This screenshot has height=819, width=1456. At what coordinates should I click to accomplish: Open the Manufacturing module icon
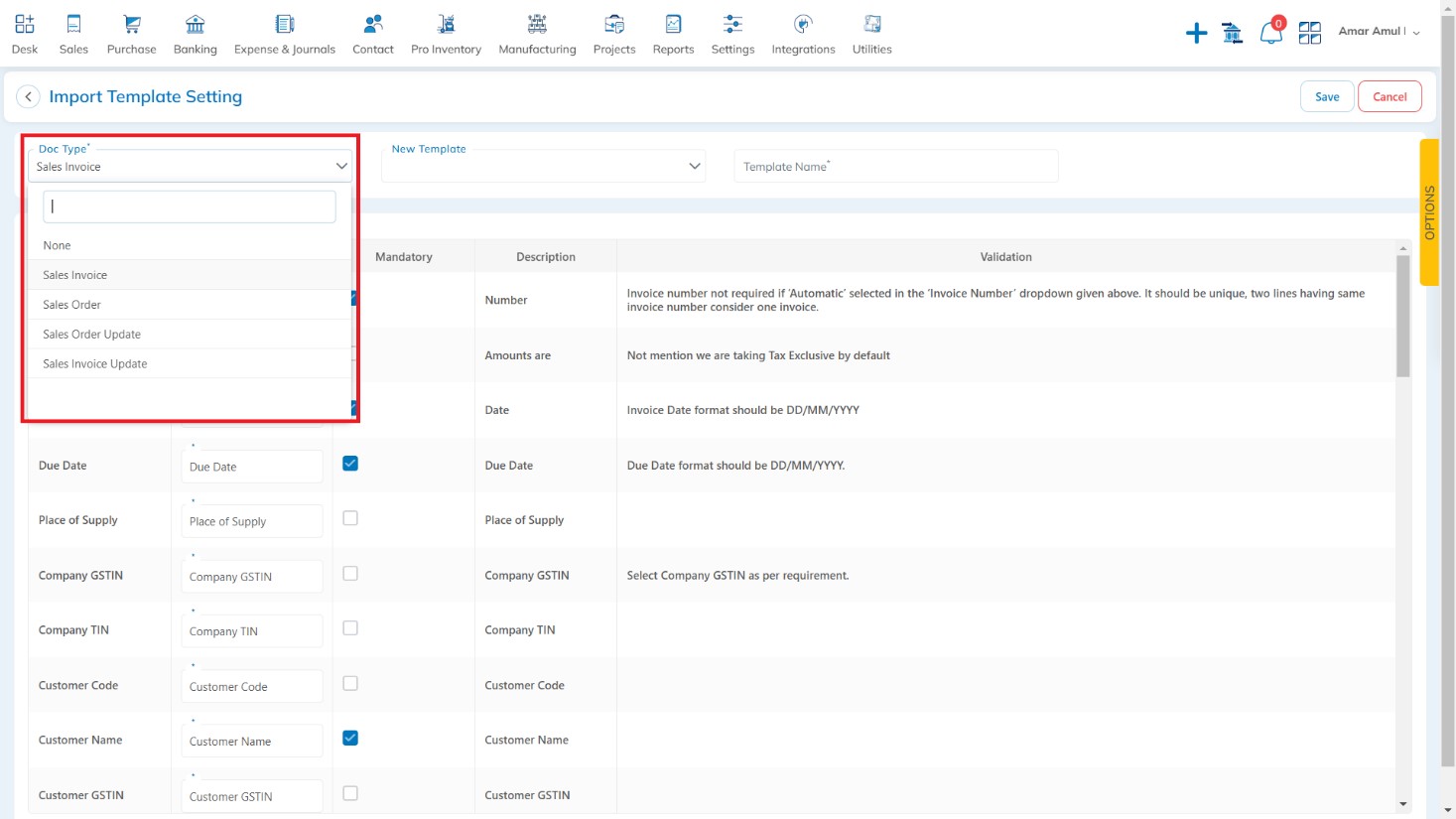coord(537,24)
